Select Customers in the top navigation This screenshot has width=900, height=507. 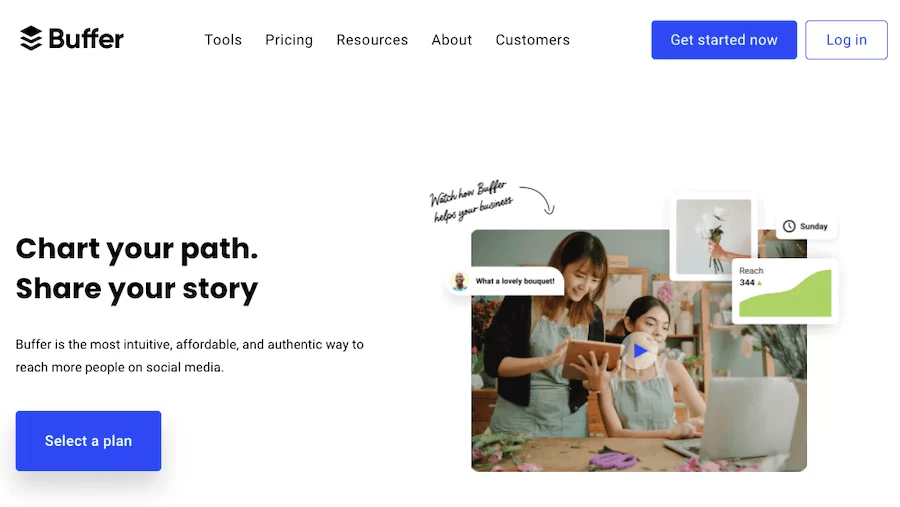[533, 40]
